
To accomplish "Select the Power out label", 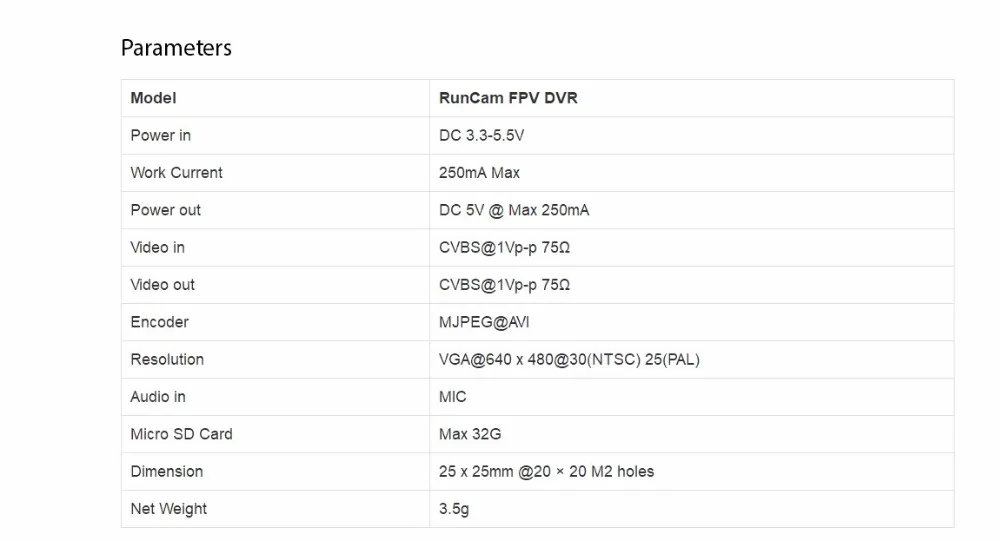I will [166, 210].
